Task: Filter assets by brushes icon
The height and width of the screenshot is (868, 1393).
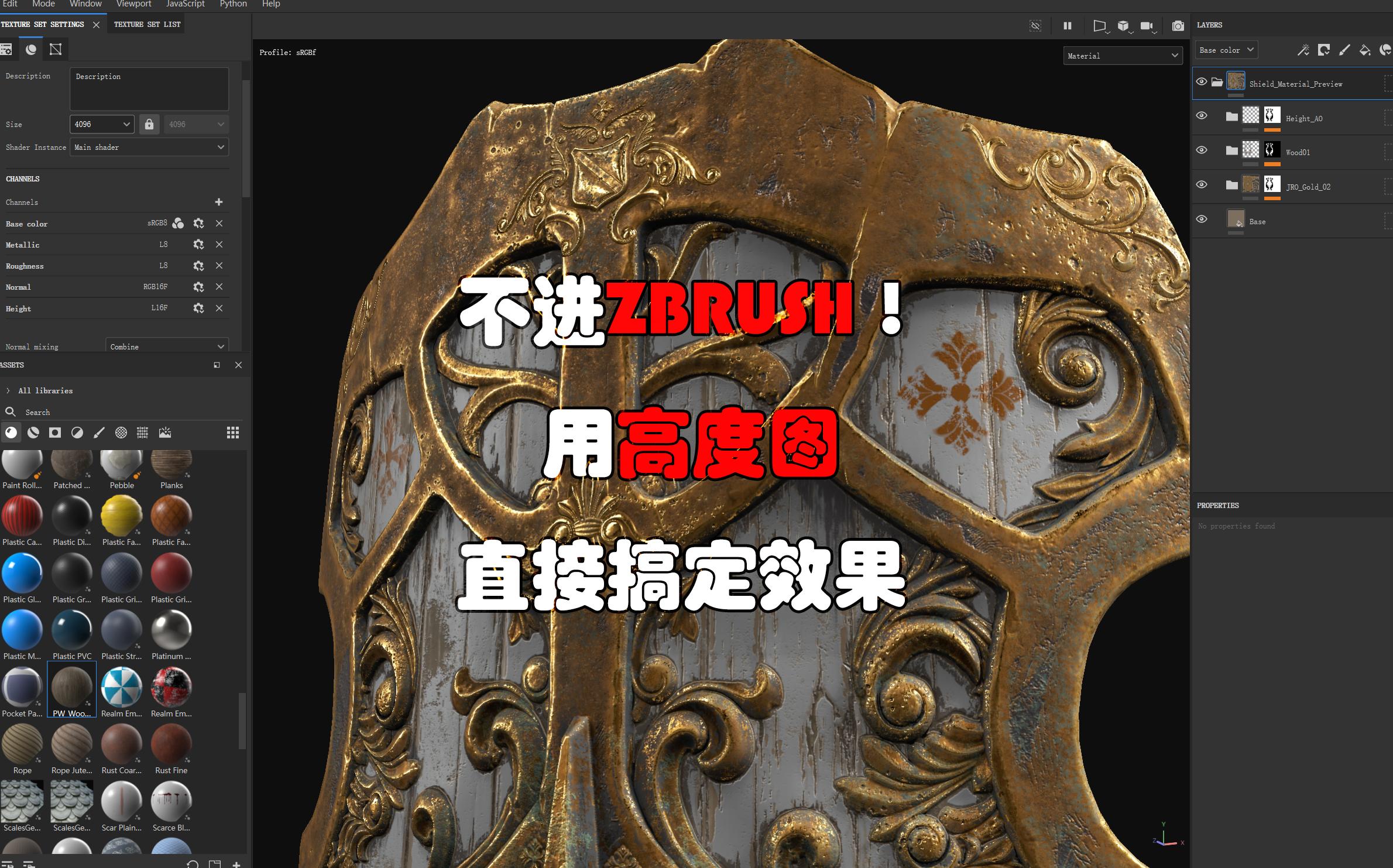Action: pos(99,433)
